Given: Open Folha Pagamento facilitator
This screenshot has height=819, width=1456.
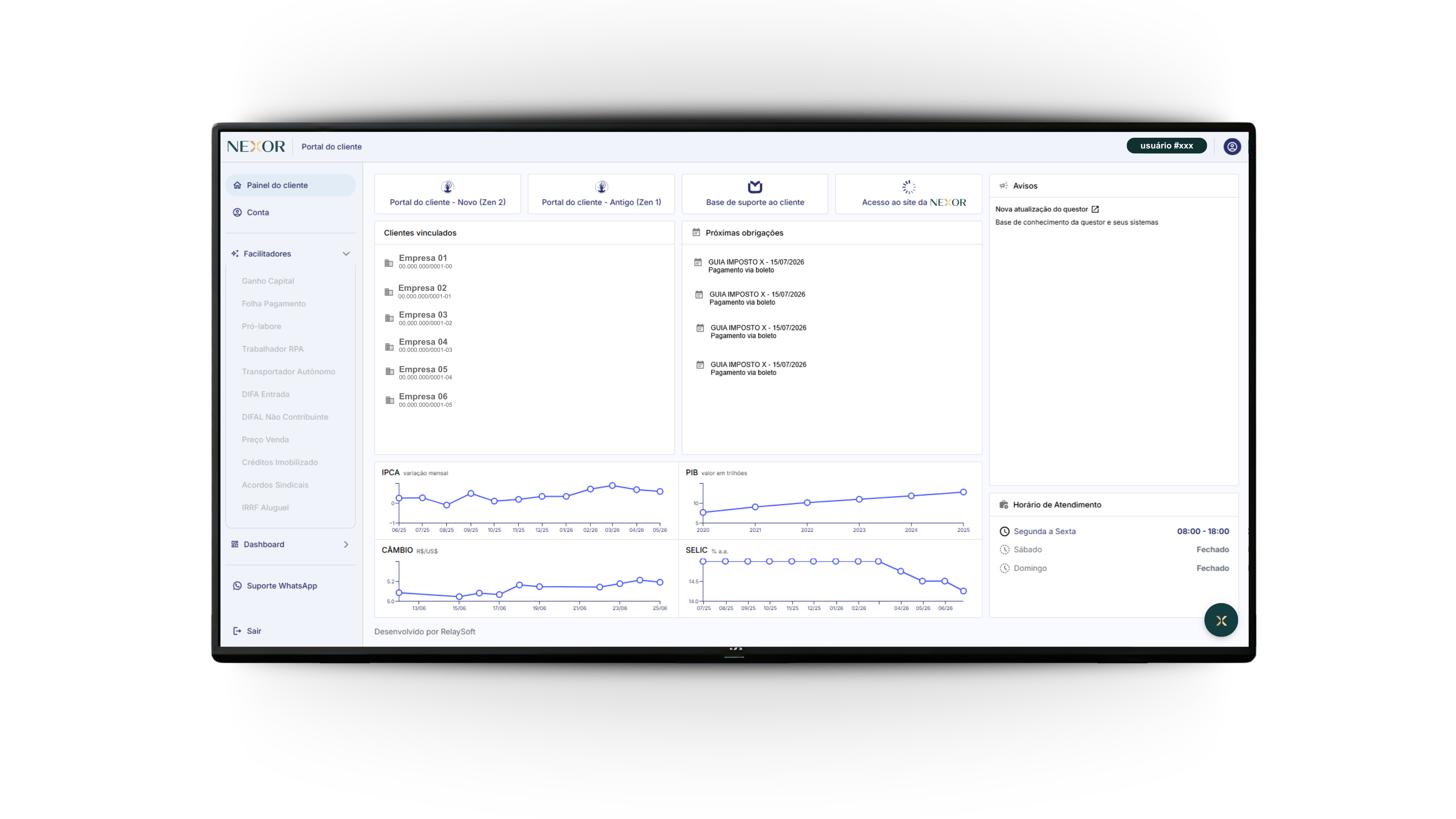Looking at the screenshot, I should tap(274, 304).
